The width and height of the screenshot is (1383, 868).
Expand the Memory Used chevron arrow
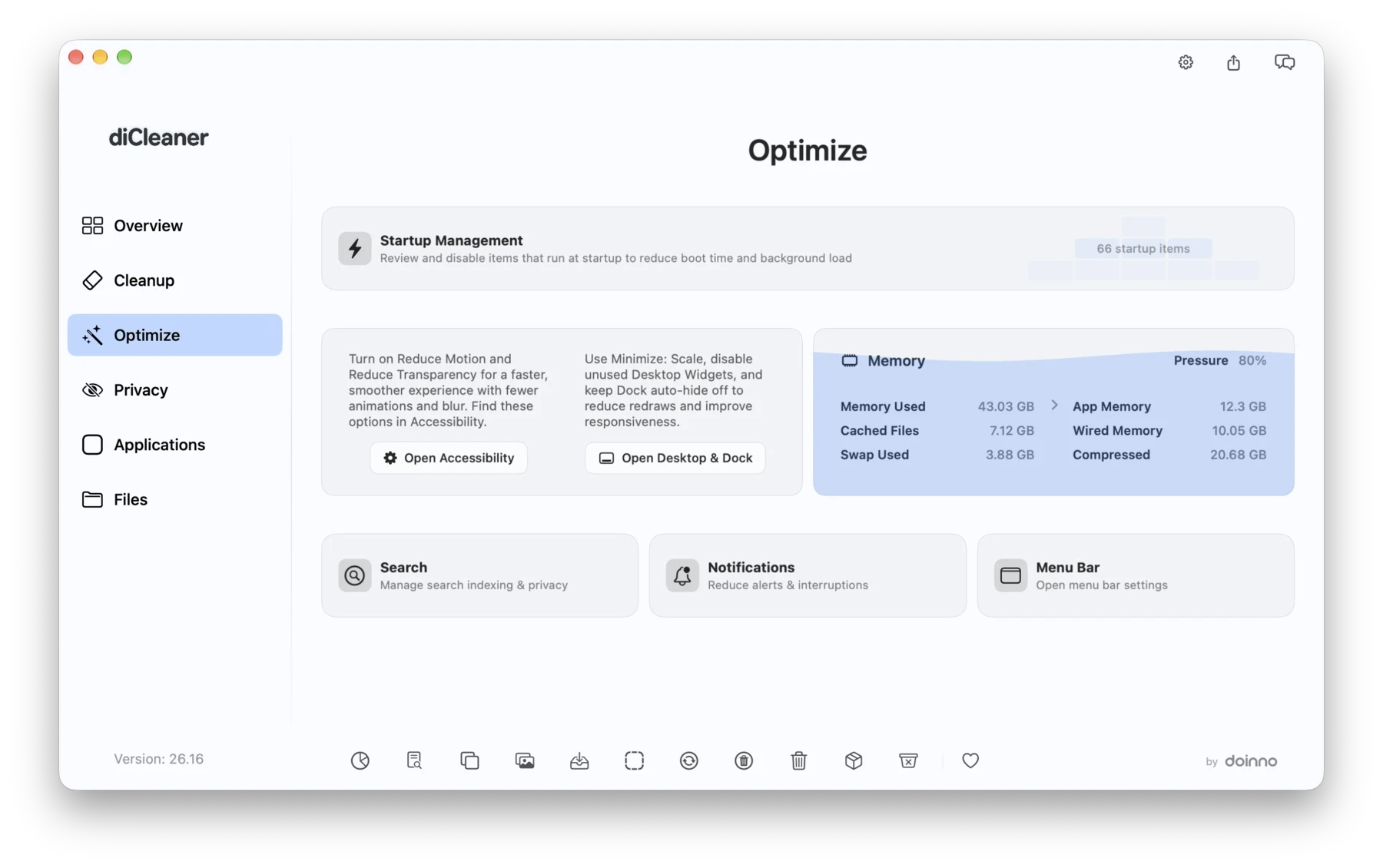click(x=1054, y=406)
